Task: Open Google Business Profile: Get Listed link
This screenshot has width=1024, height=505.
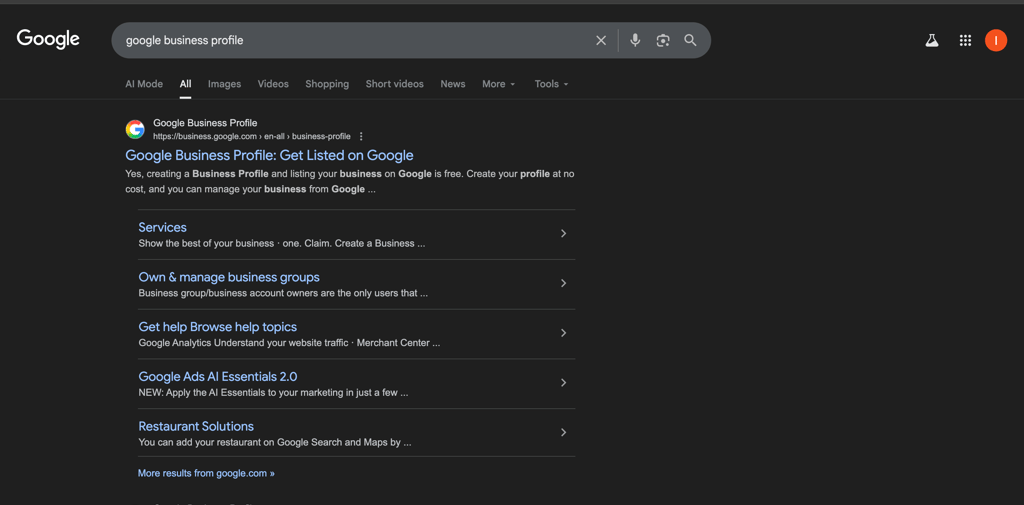Action: coord(269,156)
